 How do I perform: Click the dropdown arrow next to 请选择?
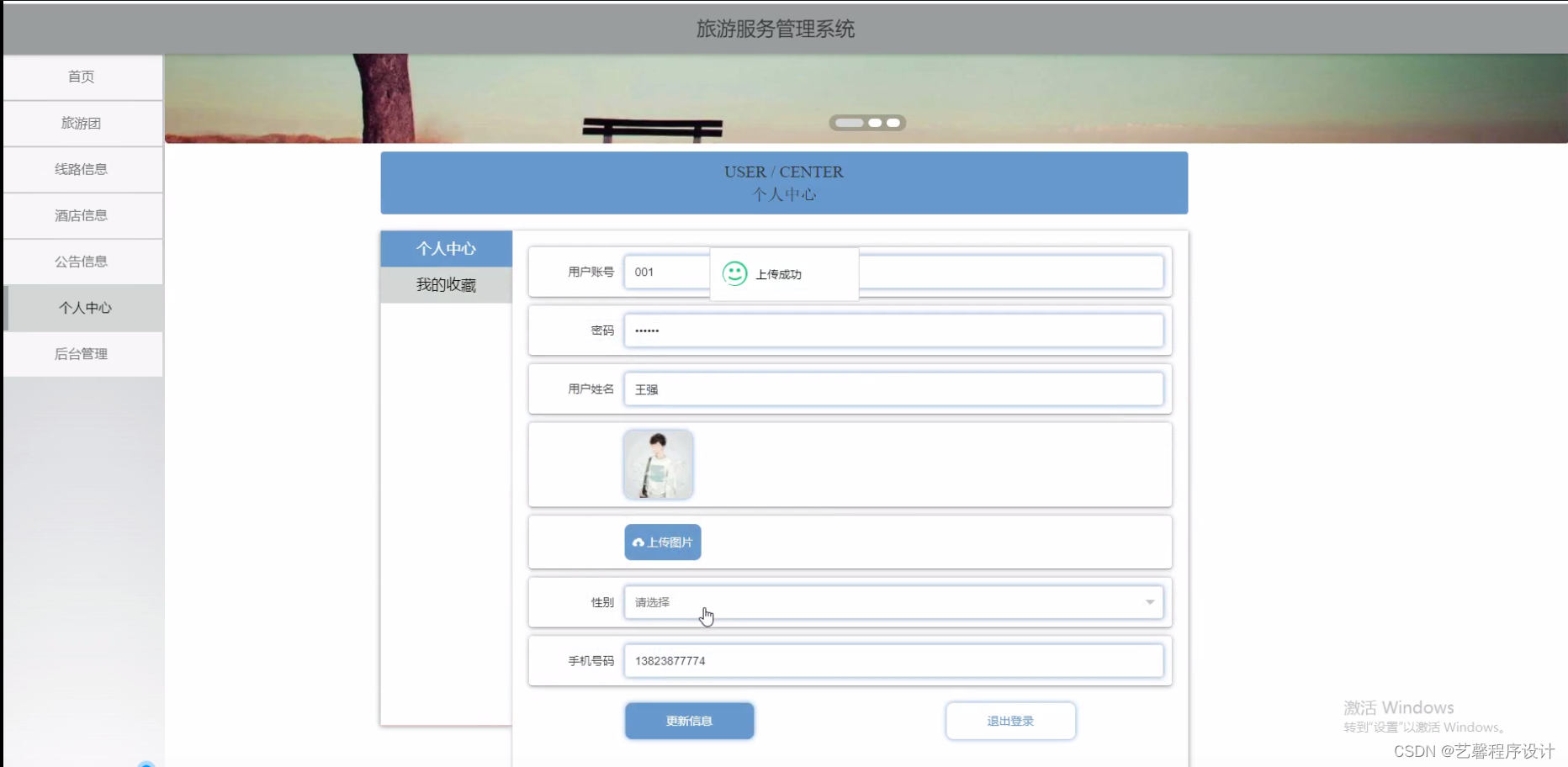1149,602
